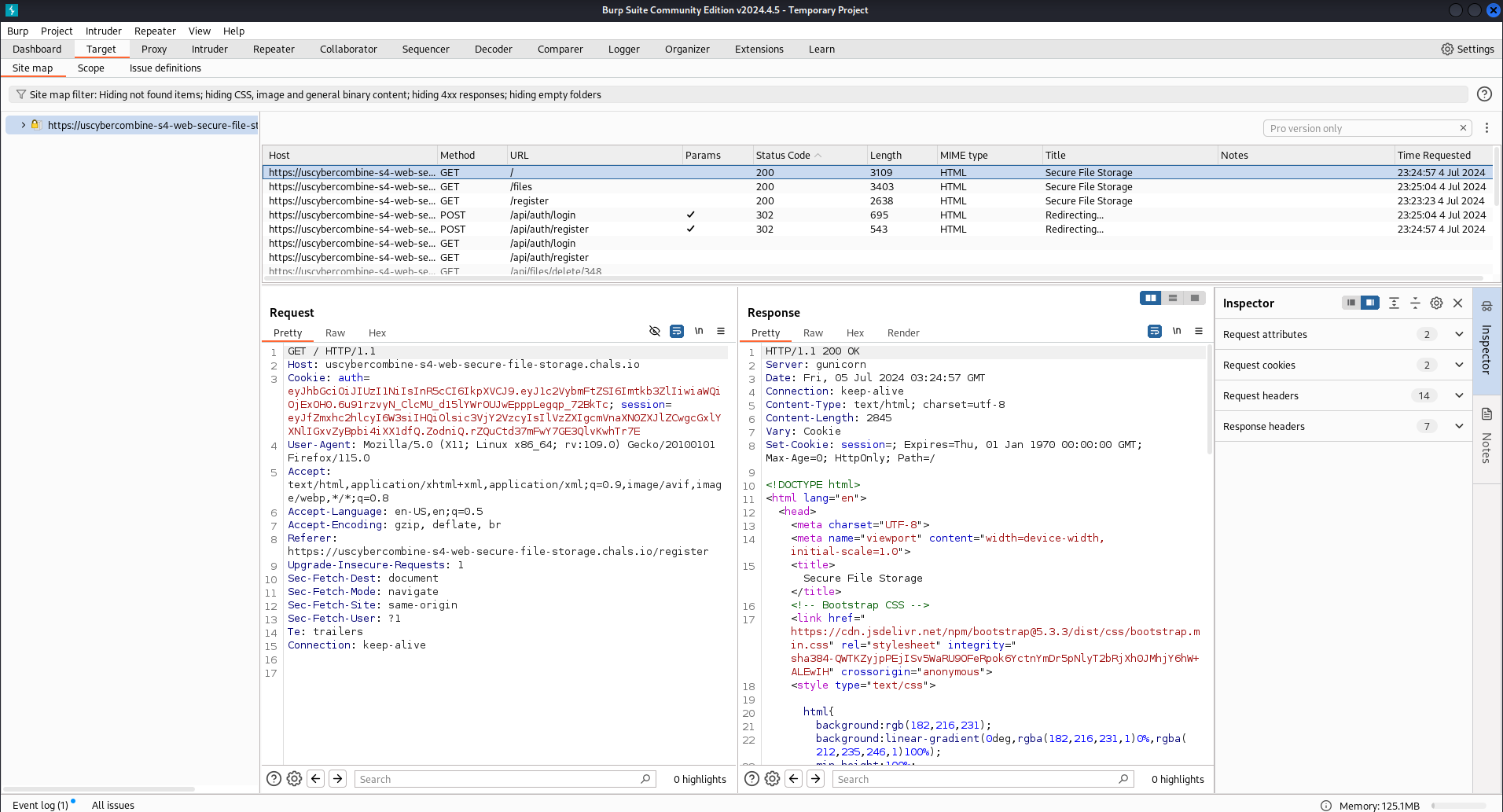Image resolution: width=1503 pixels, height=812 pixels.
Task: Open search settings gear below Response editor
Action: pyautogui.click(x=772, y=779)
